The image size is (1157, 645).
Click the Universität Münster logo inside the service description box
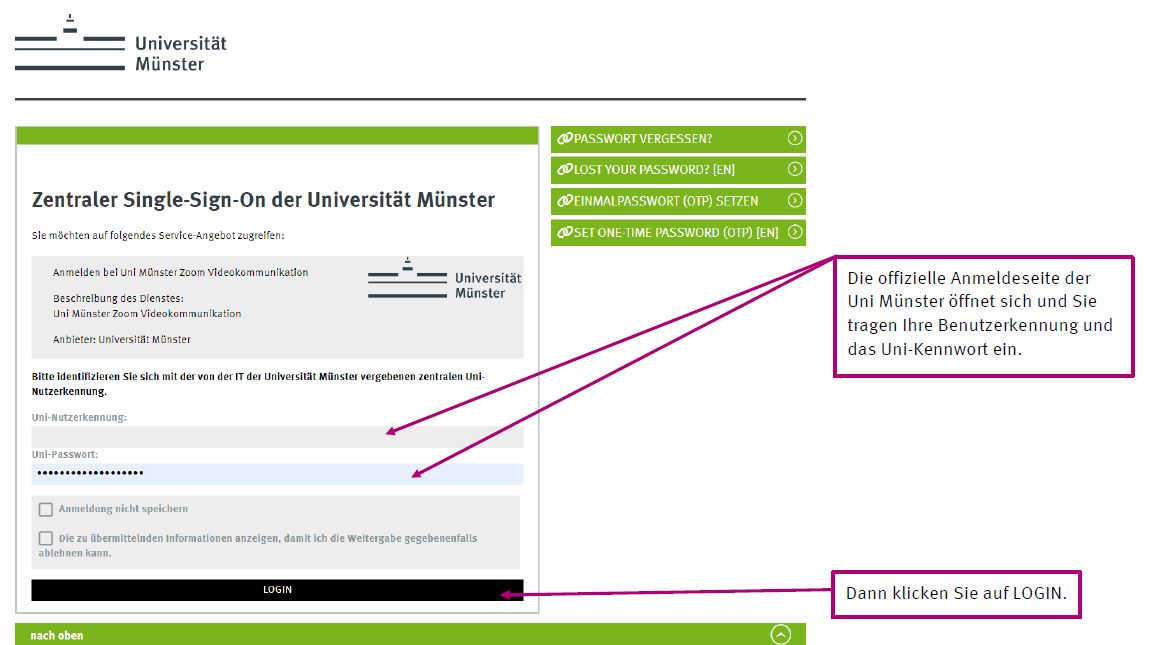(444, 279)
